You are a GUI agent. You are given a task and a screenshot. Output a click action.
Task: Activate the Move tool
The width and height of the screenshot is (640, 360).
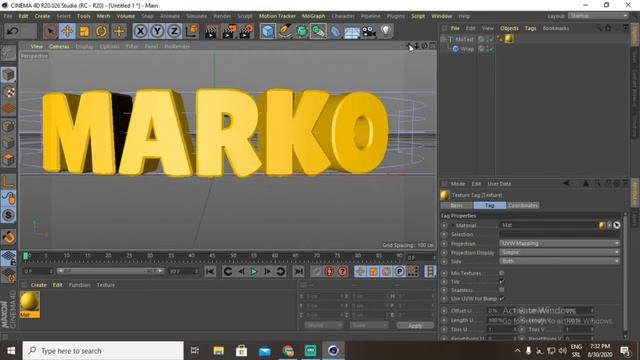[67, 31]
